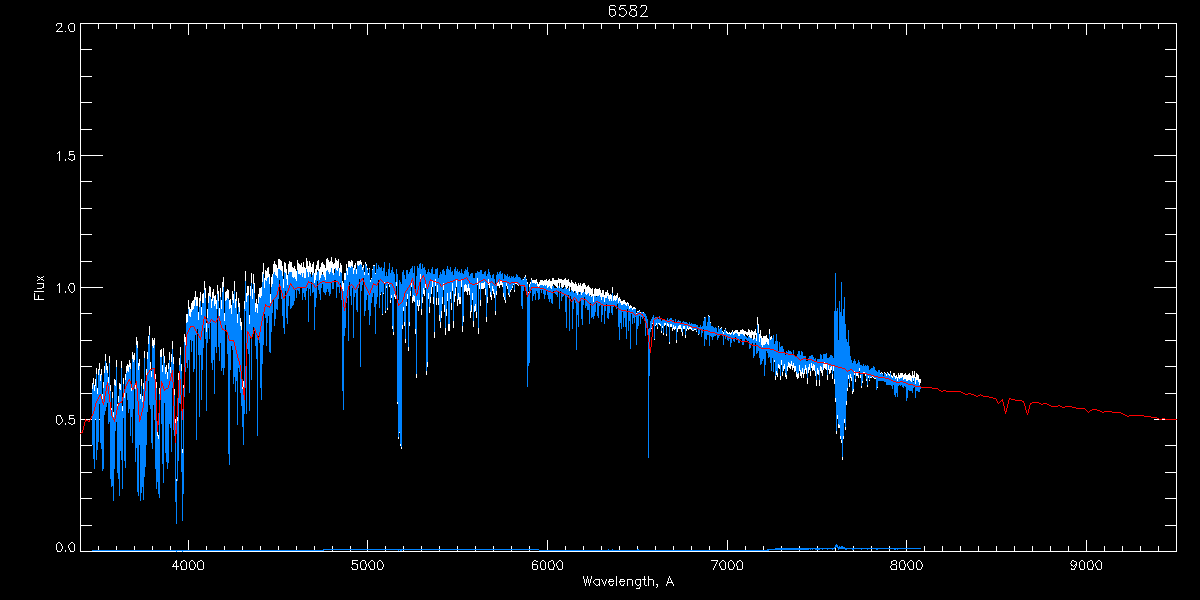Click x-axis tick label 5000
1200x600 pixels.
pos(368,566)
